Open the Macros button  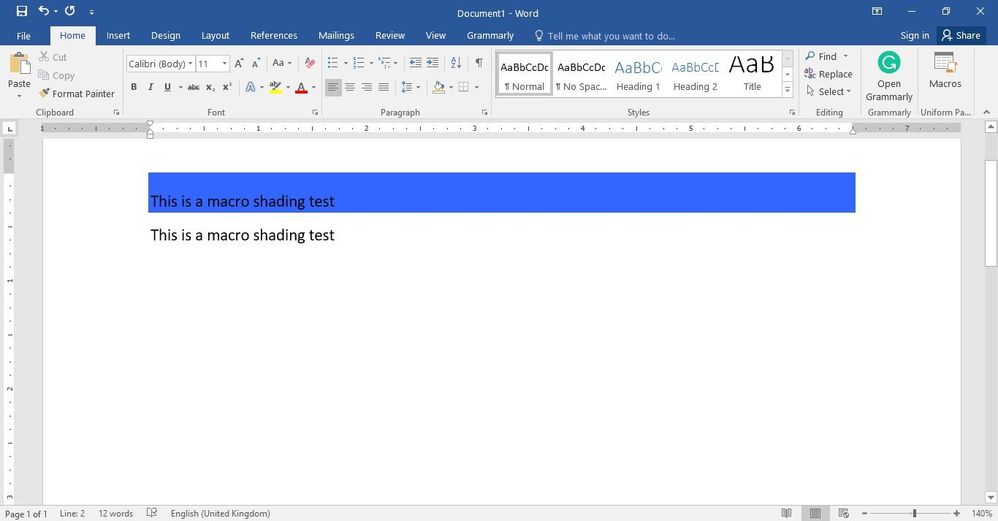pos(945,71)
